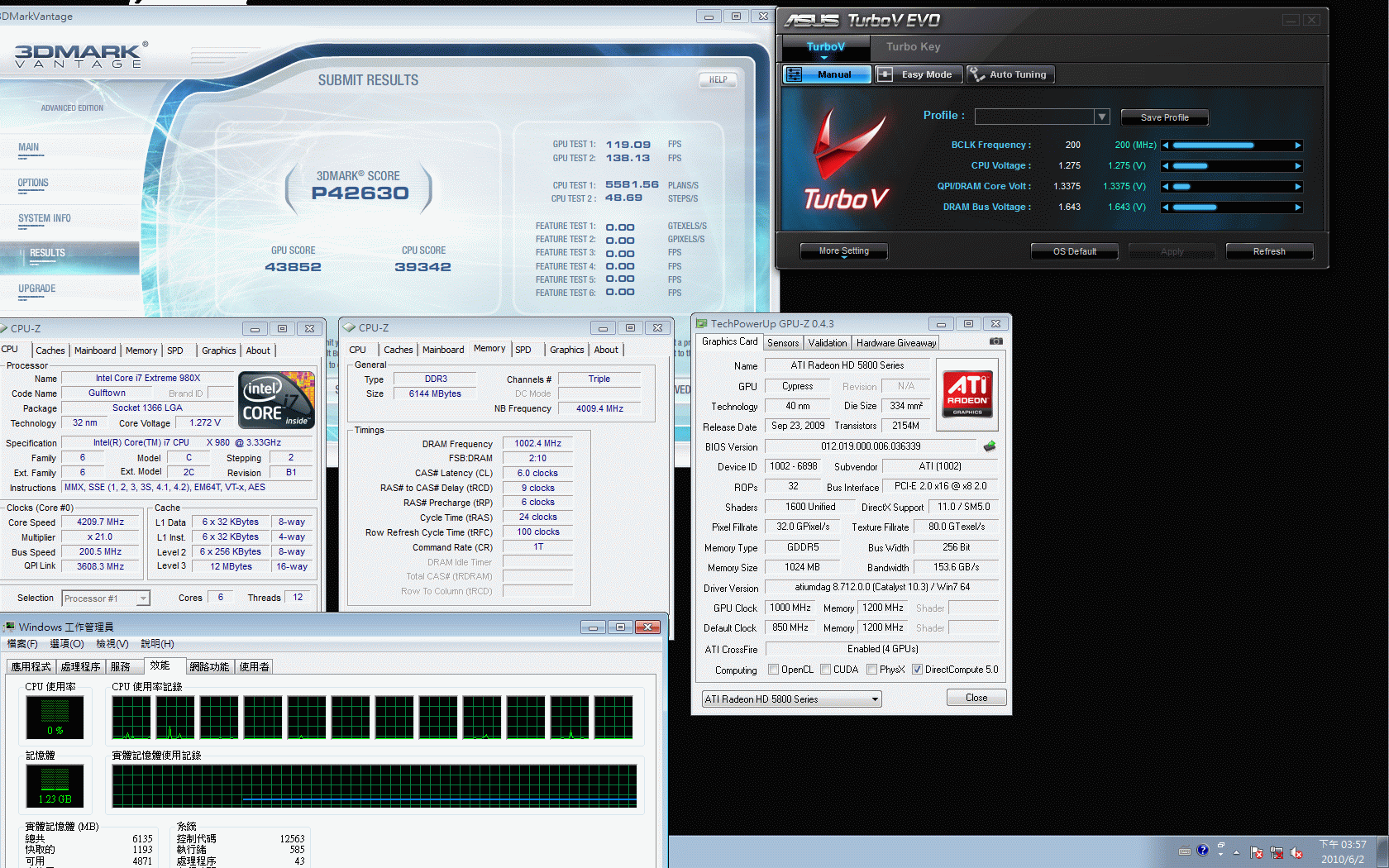Open the 檔案(F) menu in Task Manager
The width and height of the screenshot is (1389, 868).
tap(22, 644)
